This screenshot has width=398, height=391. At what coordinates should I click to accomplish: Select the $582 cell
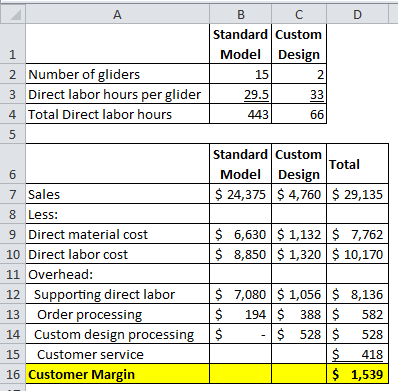357,314
